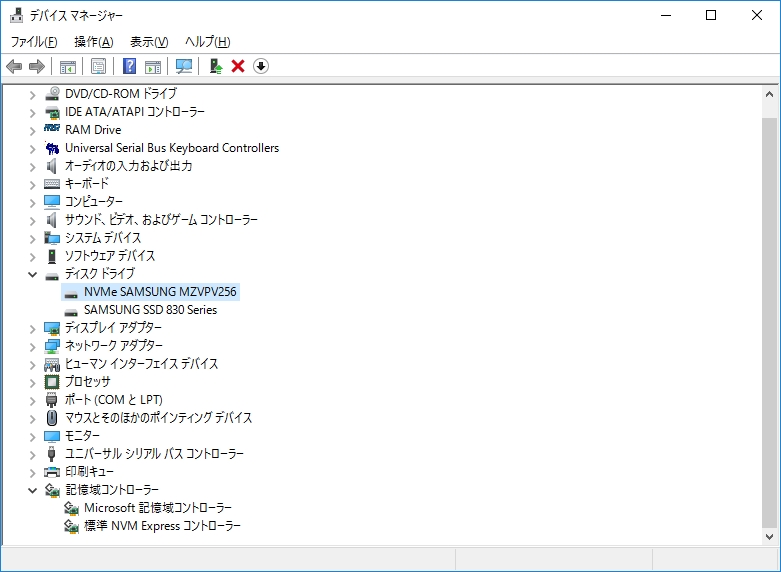Click the back arrow in the toolbar
Screen dimensions: 781x572
pos(14,66)
